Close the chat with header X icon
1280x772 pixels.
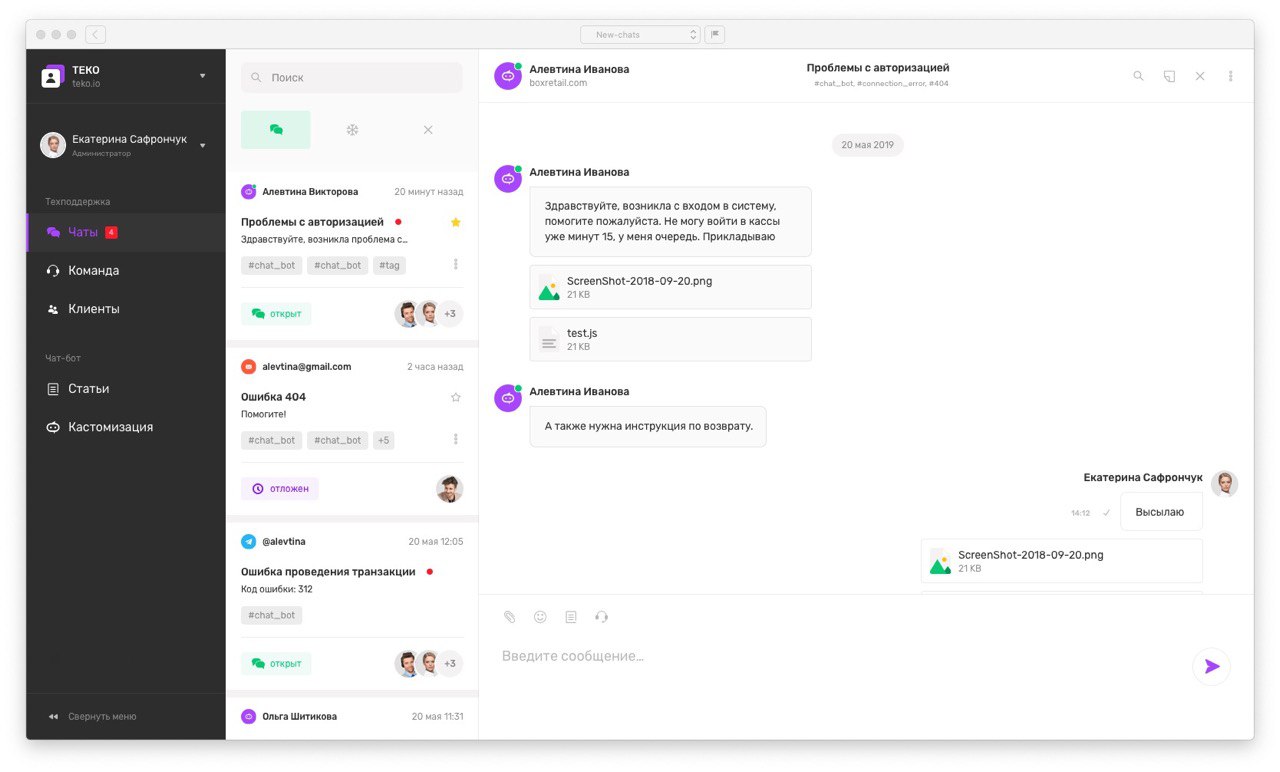(x=1200, y=76)
